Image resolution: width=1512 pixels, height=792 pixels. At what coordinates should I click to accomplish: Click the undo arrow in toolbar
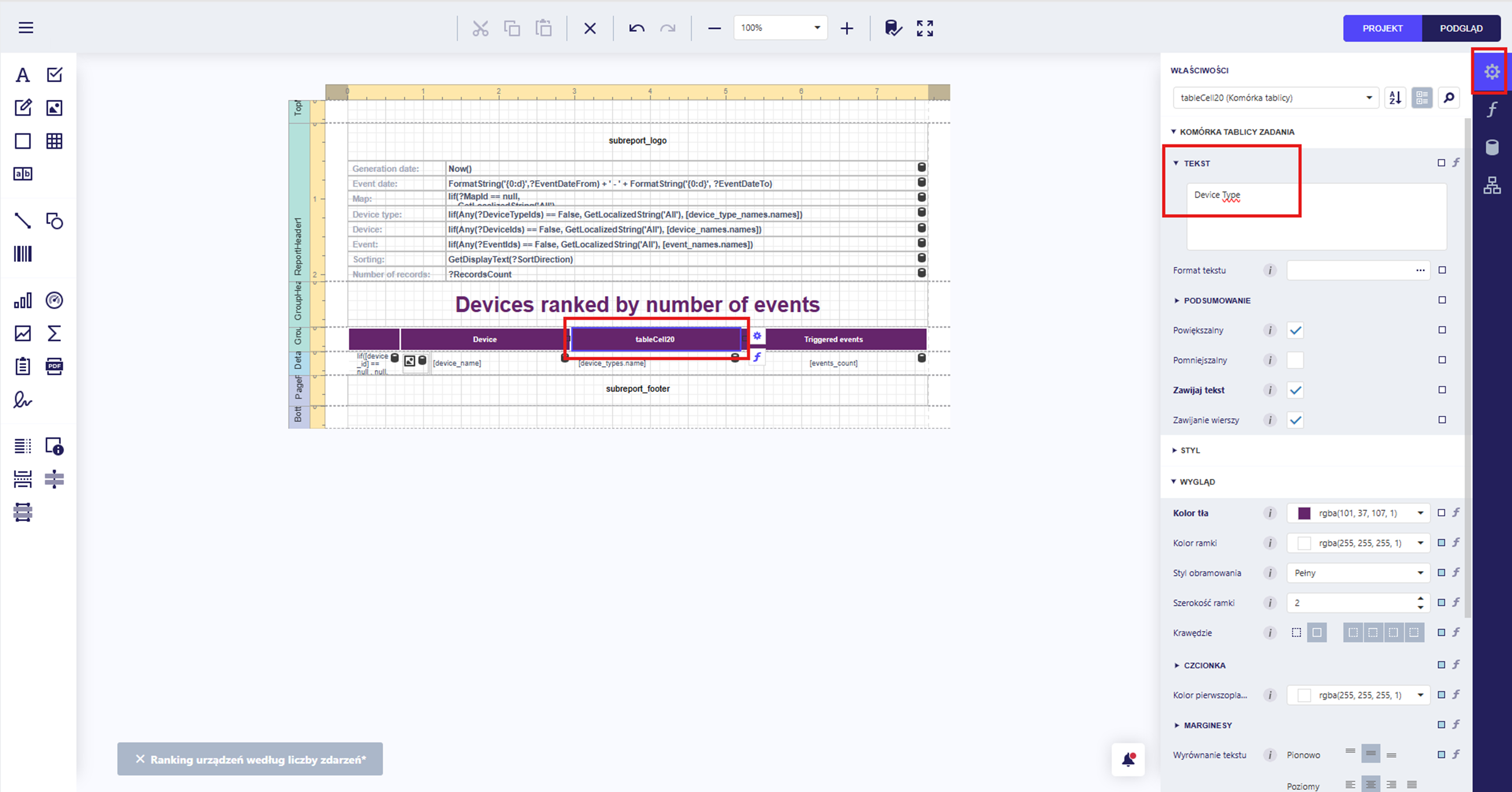pyautogui.click(x=636, y=28)
